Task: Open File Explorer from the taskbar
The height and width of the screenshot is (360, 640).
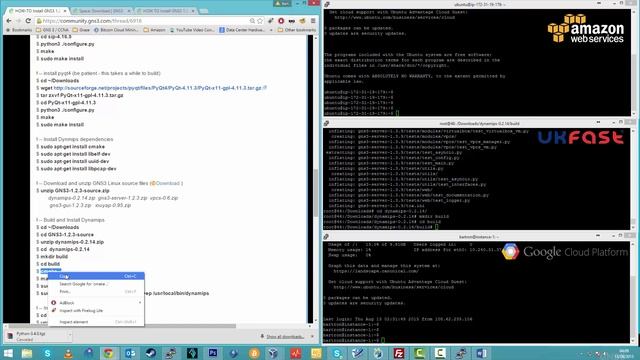Action: (x=27, y=353)
